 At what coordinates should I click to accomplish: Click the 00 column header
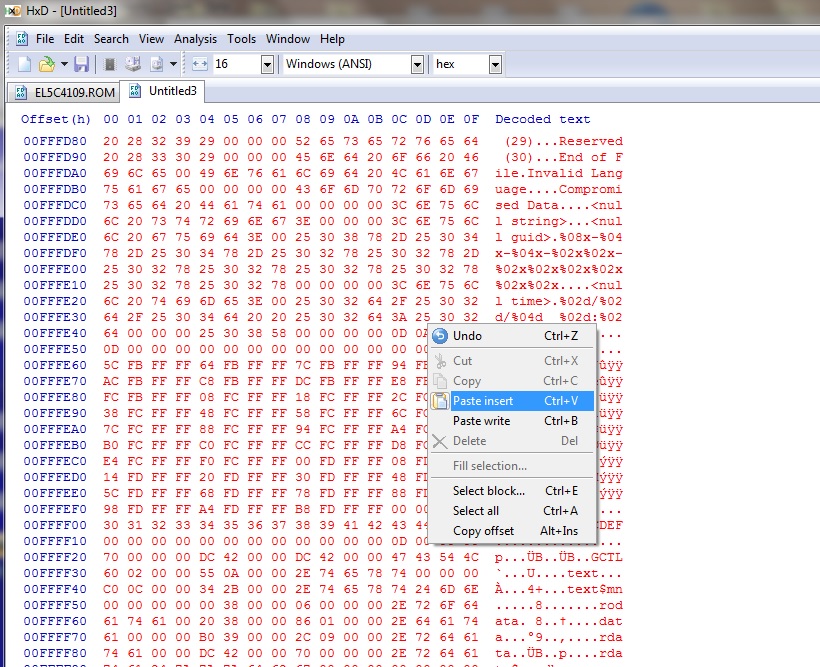coord(111,119)
